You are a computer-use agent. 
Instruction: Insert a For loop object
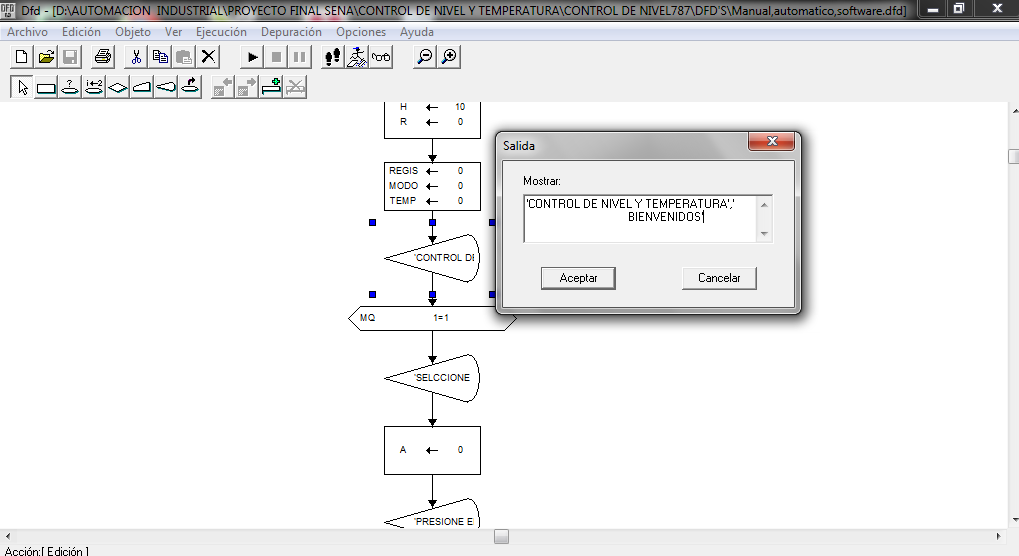(94, 87)
